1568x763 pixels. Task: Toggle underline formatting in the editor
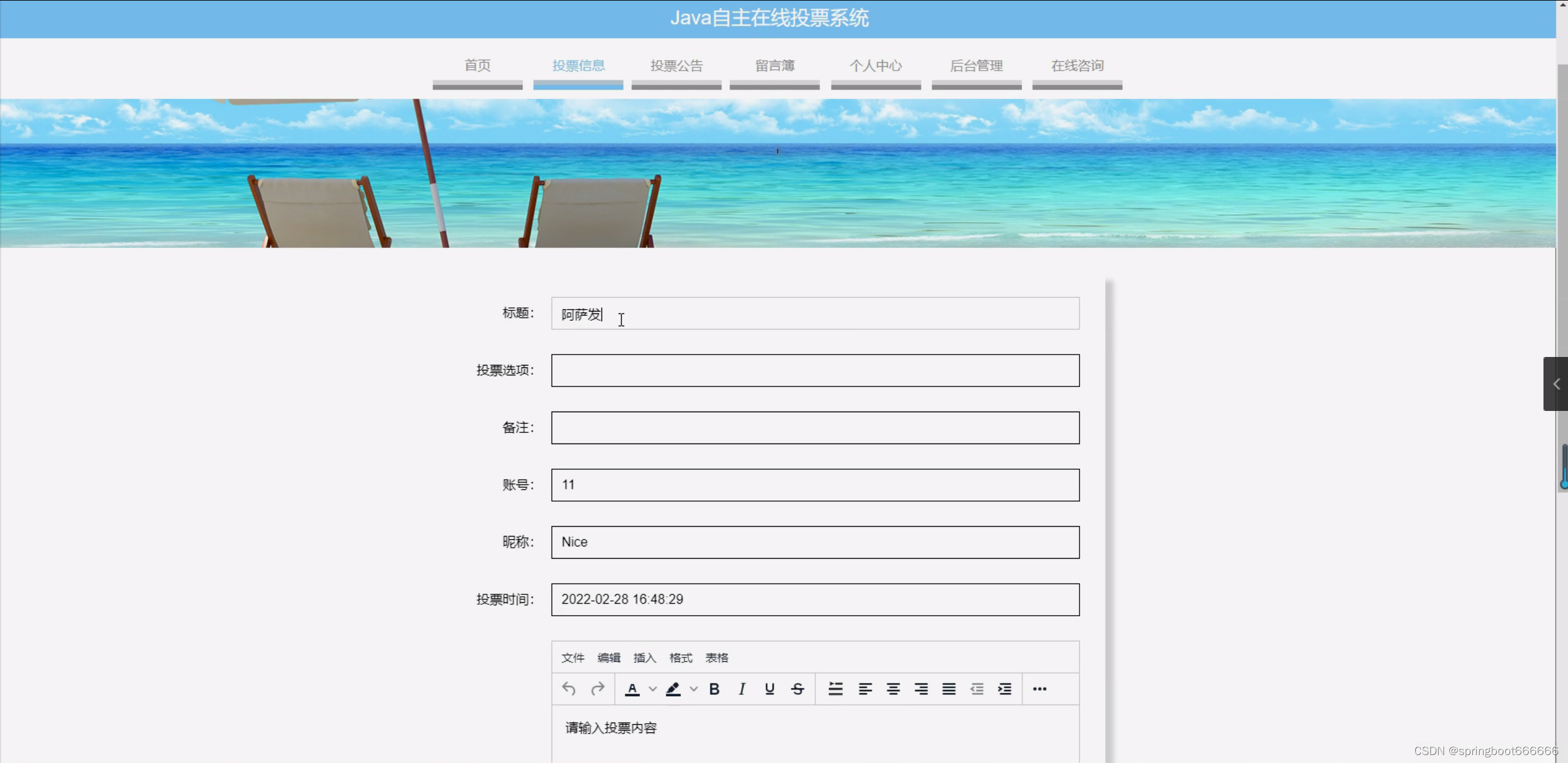(769, 689)
